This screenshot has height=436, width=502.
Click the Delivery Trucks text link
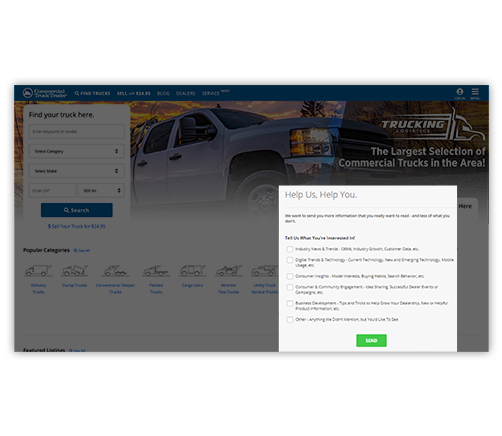click(x=38, y=289)
